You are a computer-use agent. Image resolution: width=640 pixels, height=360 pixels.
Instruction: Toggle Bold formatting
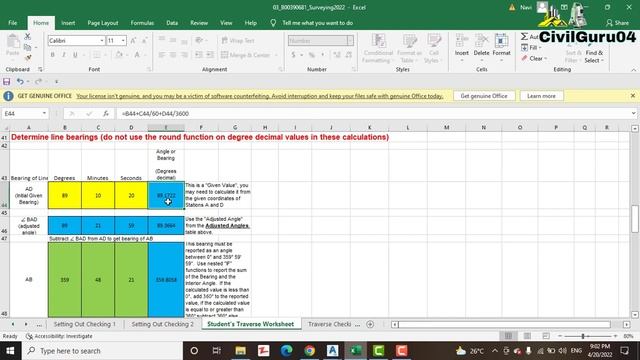(52, 55)
